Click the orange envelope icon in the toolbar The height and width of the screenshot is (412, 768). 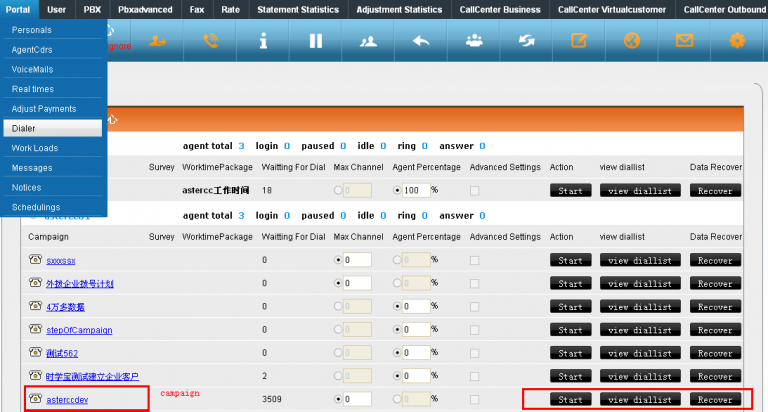pyautogui.click(x=684, y=41)
